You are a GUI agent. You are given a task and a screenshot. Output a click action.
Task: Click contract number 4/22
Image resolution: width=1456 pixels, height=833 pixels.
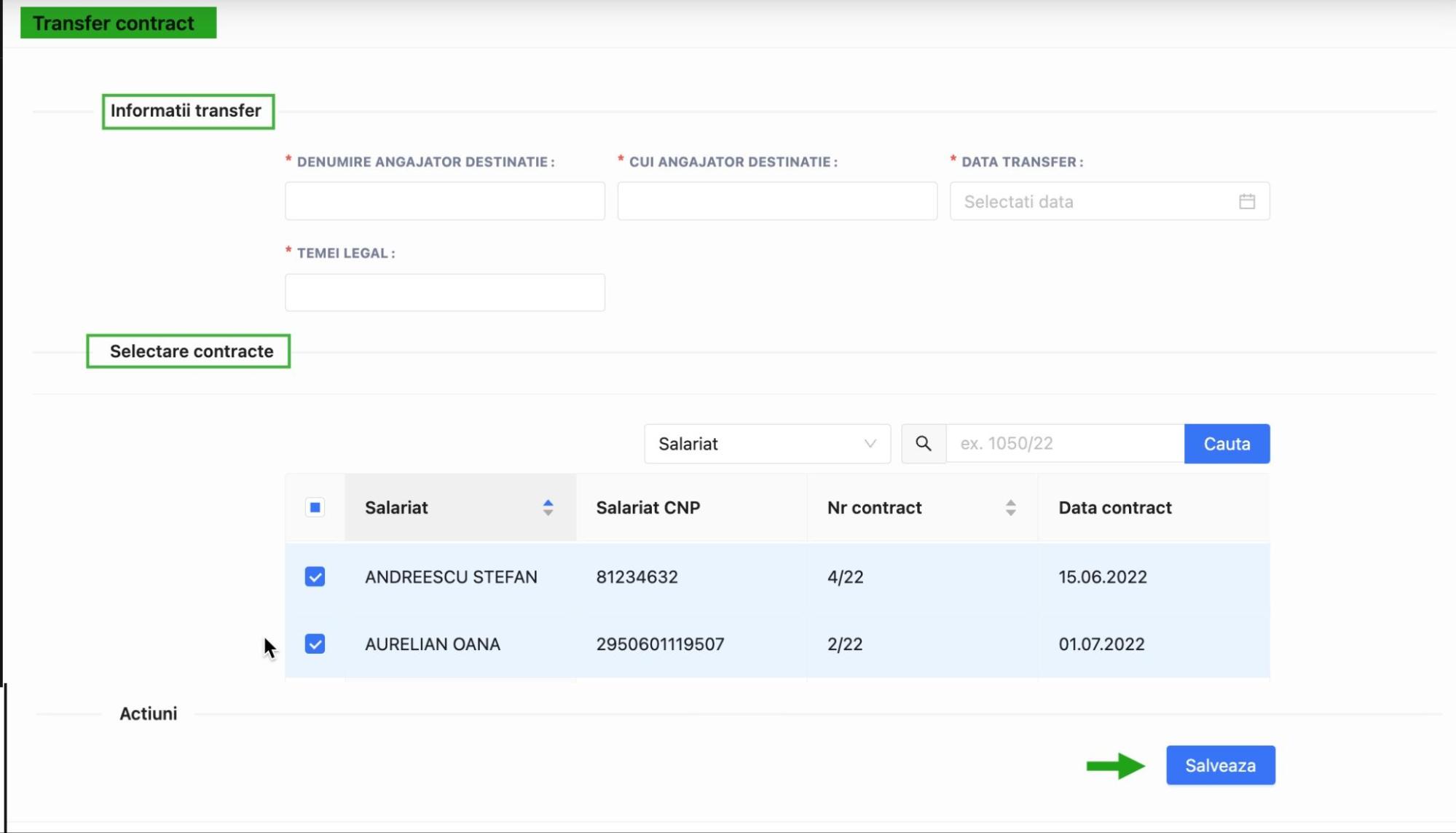[845, 577]
